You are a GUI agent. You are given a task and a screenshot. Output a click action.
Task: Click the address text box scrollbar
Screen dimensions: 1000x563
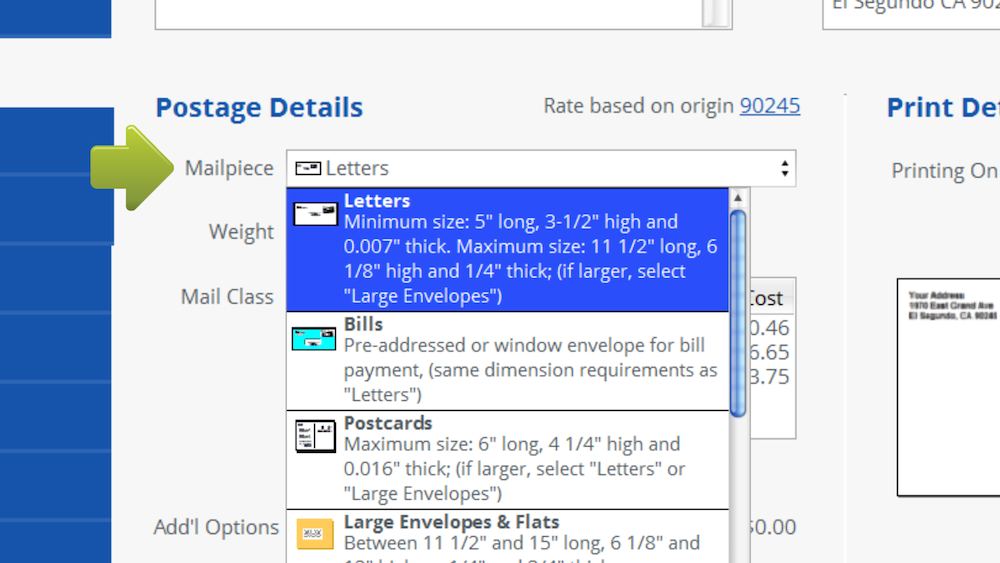point(716,13)
